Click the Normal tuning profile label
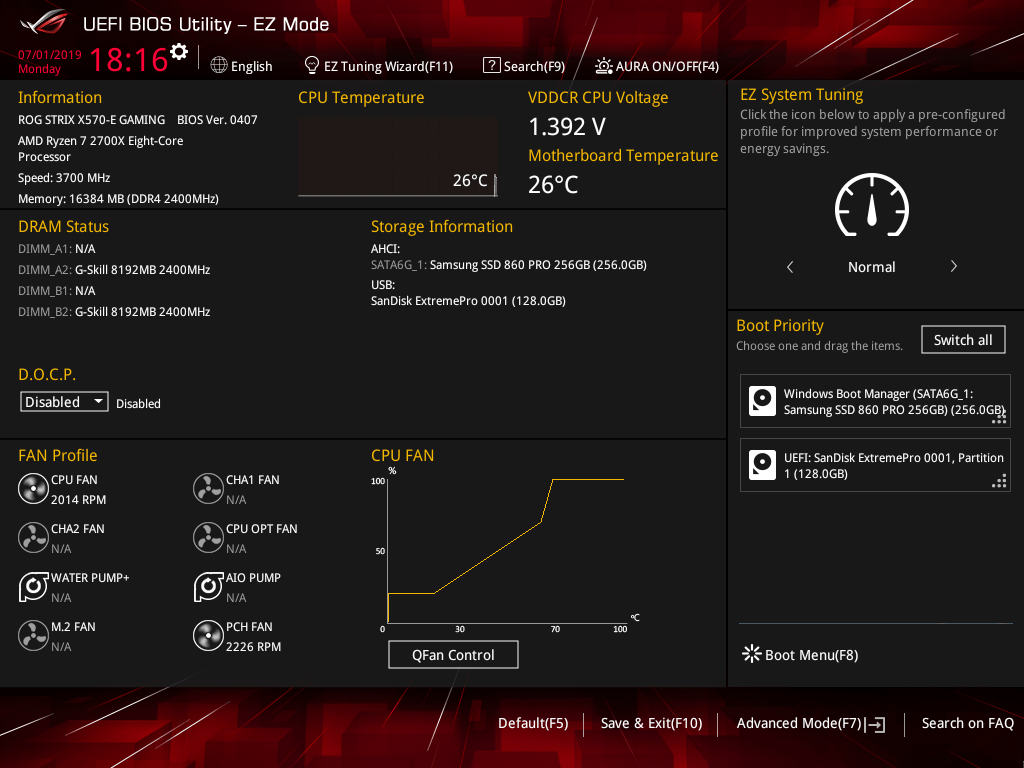This screenshot has width=1024, height=768. point(871,266)
